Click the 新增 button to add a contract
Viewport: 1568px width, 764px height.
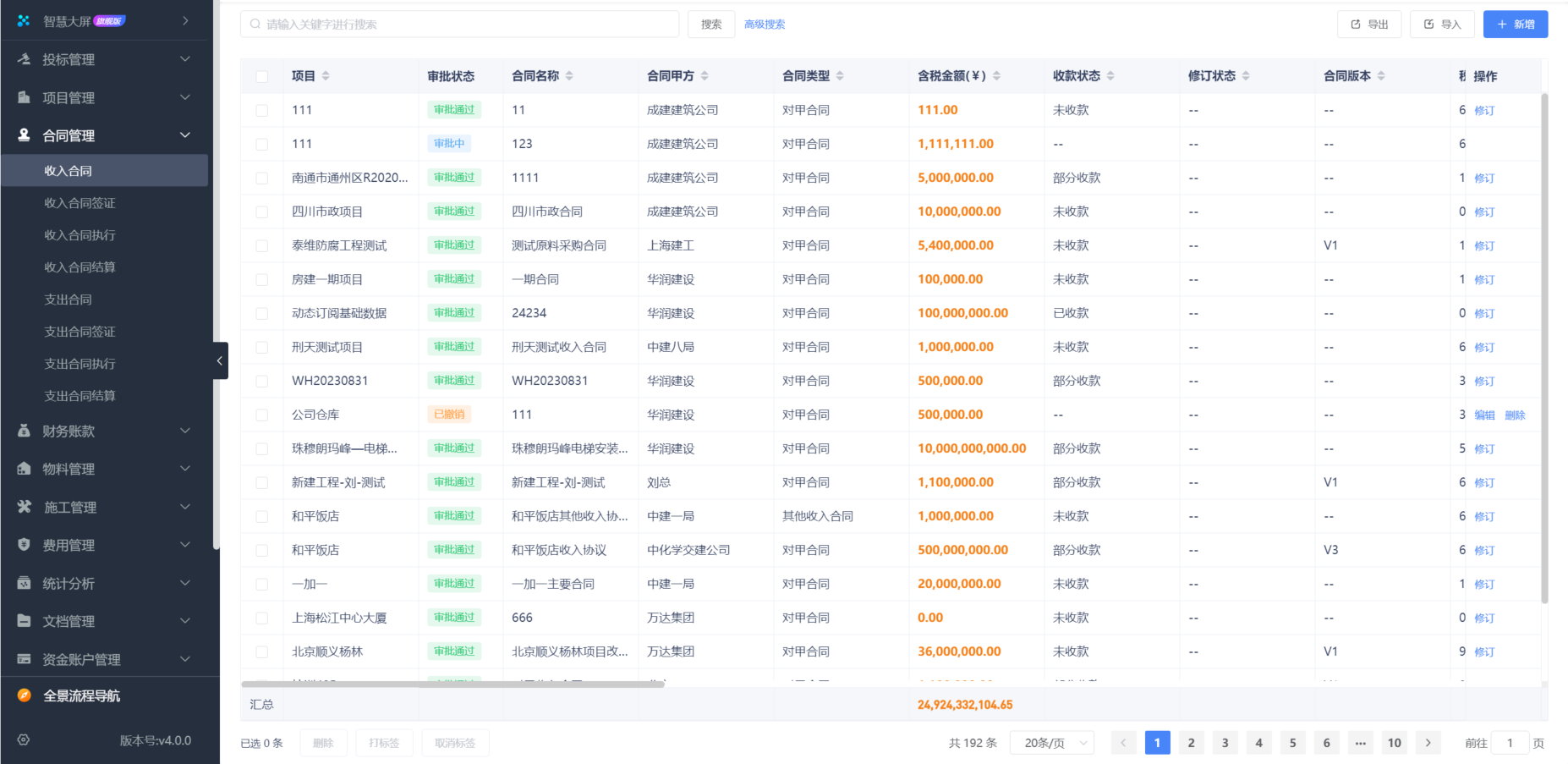(x=1515, y=24)
